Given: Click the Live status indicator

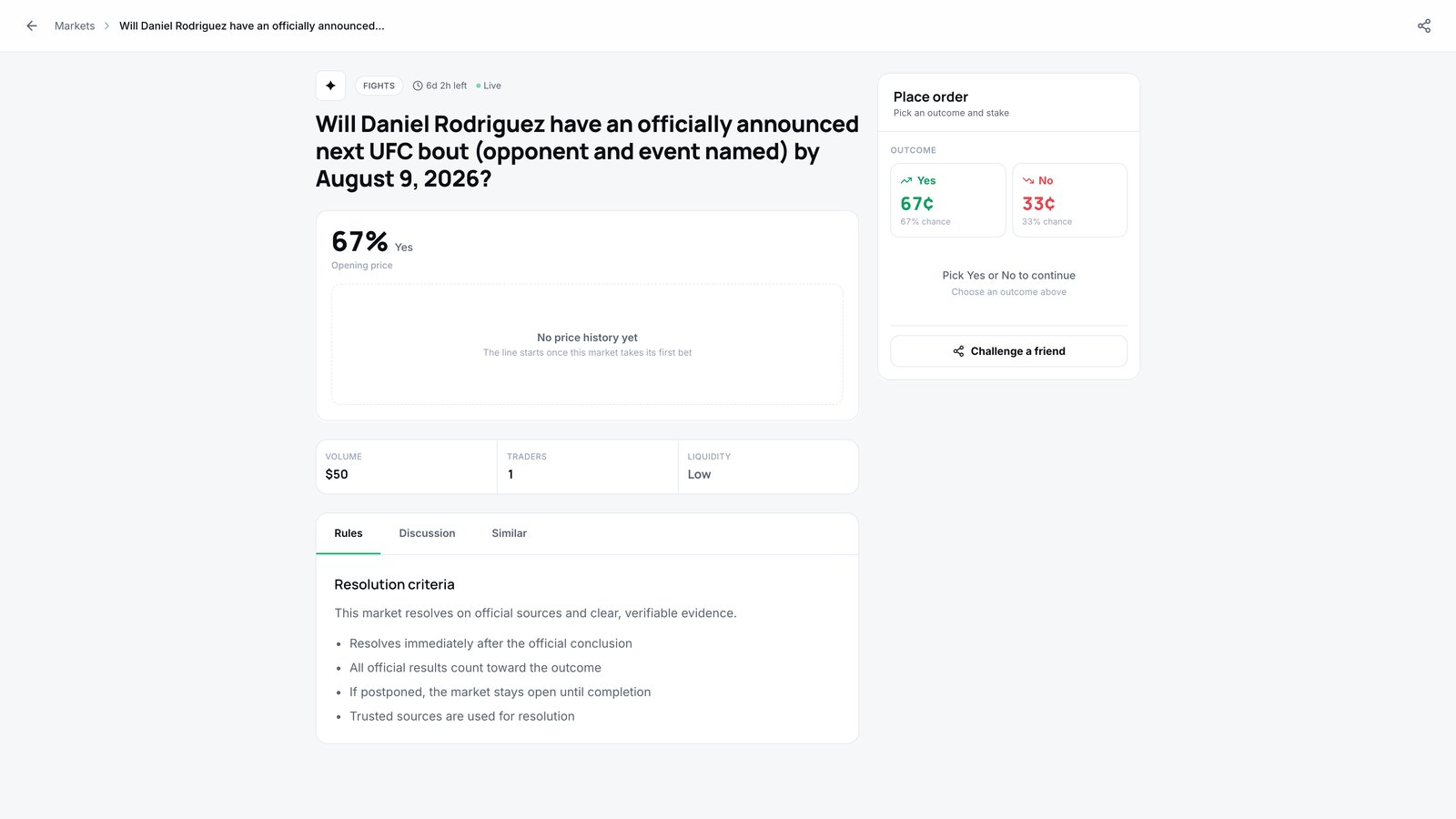Looking at the screenshot, I should click(489, 86).
